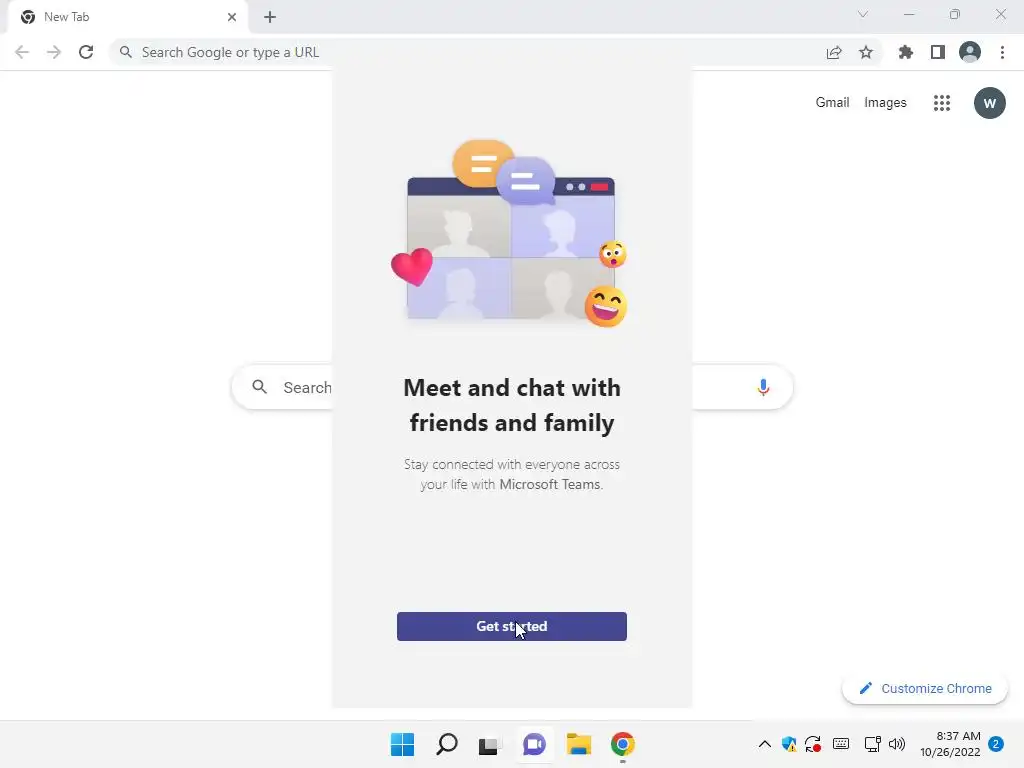Click Customize Chrome button
Viewport: 1024px width, 768px height.
tap(925, 688)
